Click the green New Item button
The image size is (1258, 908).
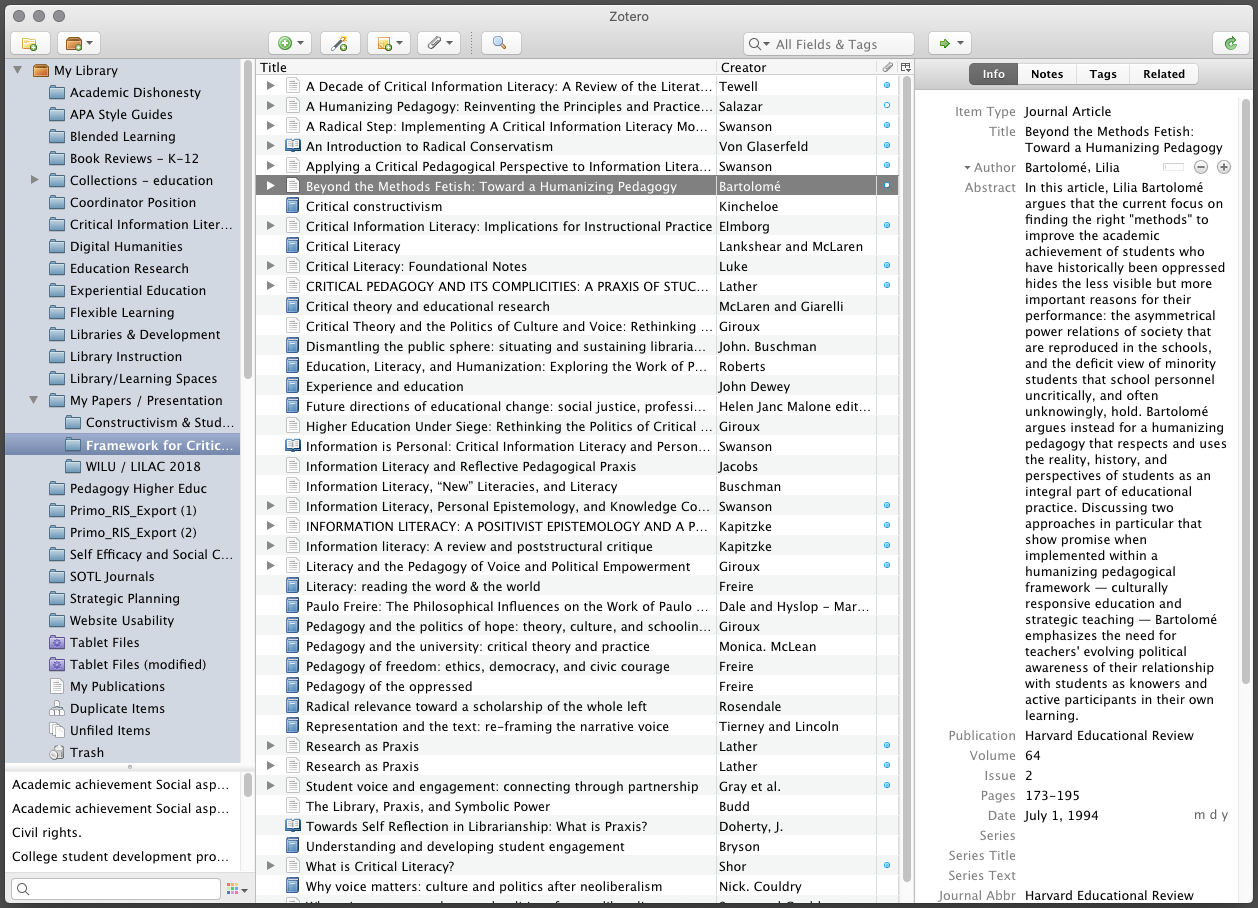[290, 43]
